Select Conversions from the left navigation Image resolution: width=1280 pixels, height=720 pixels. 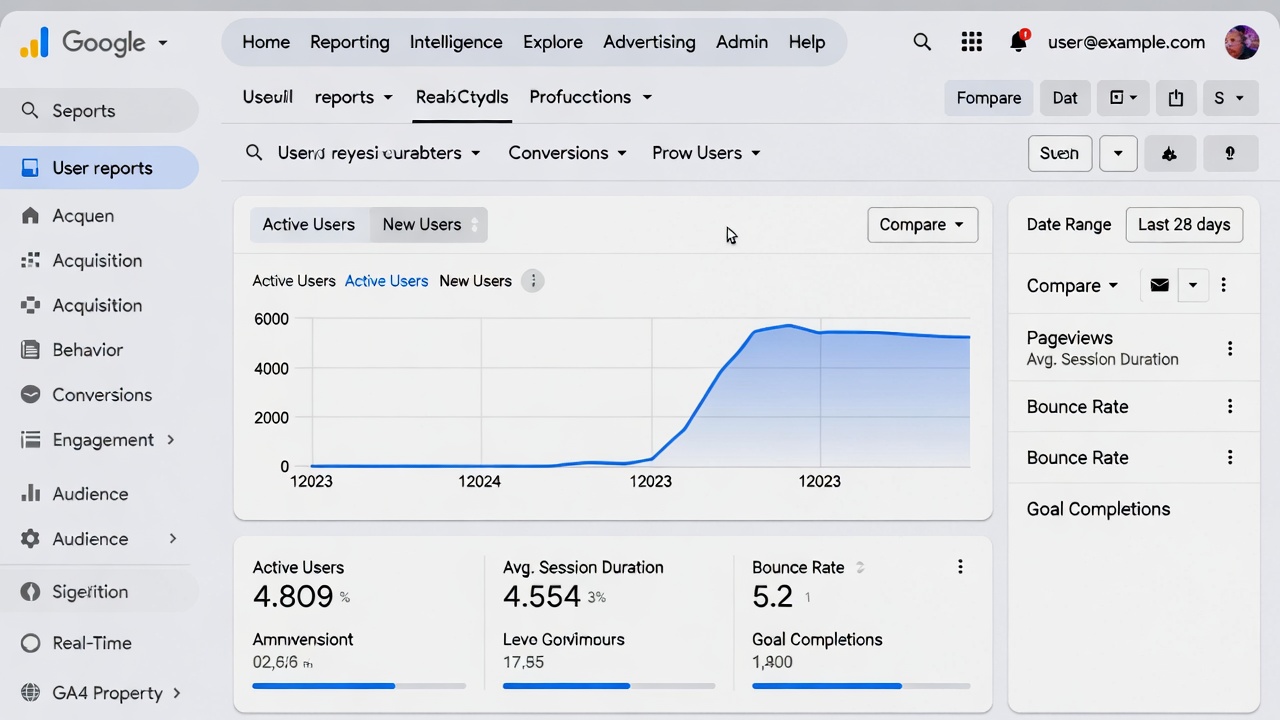(101, 394)
